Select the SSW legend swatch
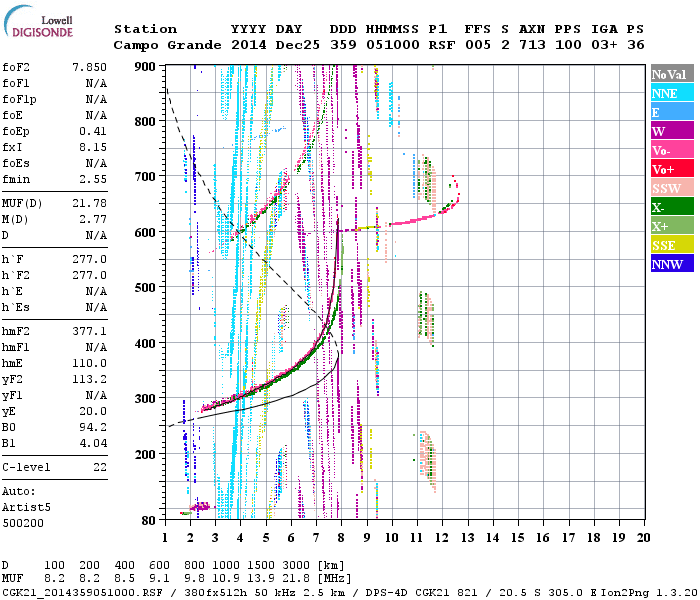The height and width of the screenshot is (600, 700). coord(672,188)
